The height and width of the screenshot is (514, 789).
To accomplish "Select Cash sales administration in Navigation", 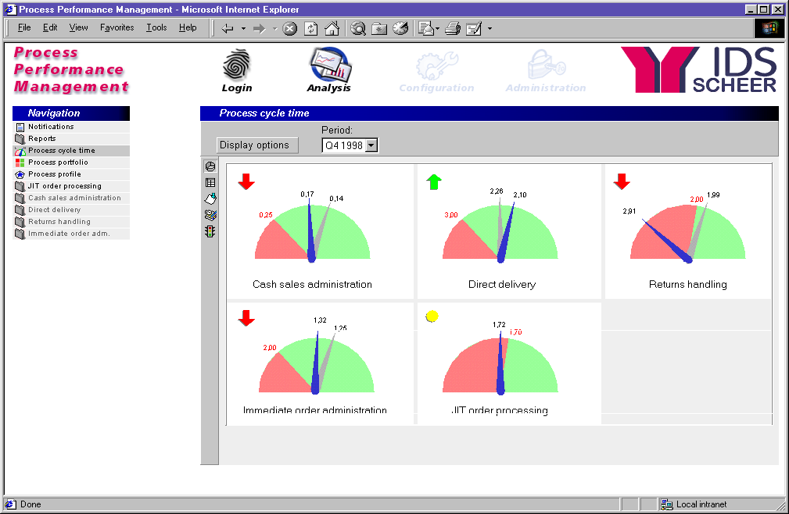I will point(74,198).
